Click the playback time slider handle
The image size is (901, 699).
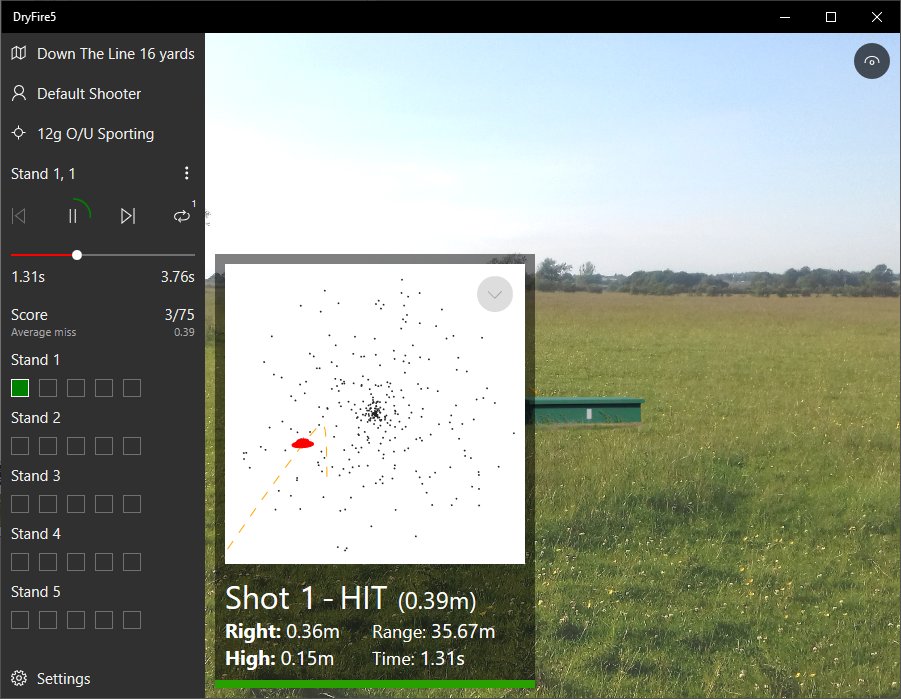[x=77, y=255]
